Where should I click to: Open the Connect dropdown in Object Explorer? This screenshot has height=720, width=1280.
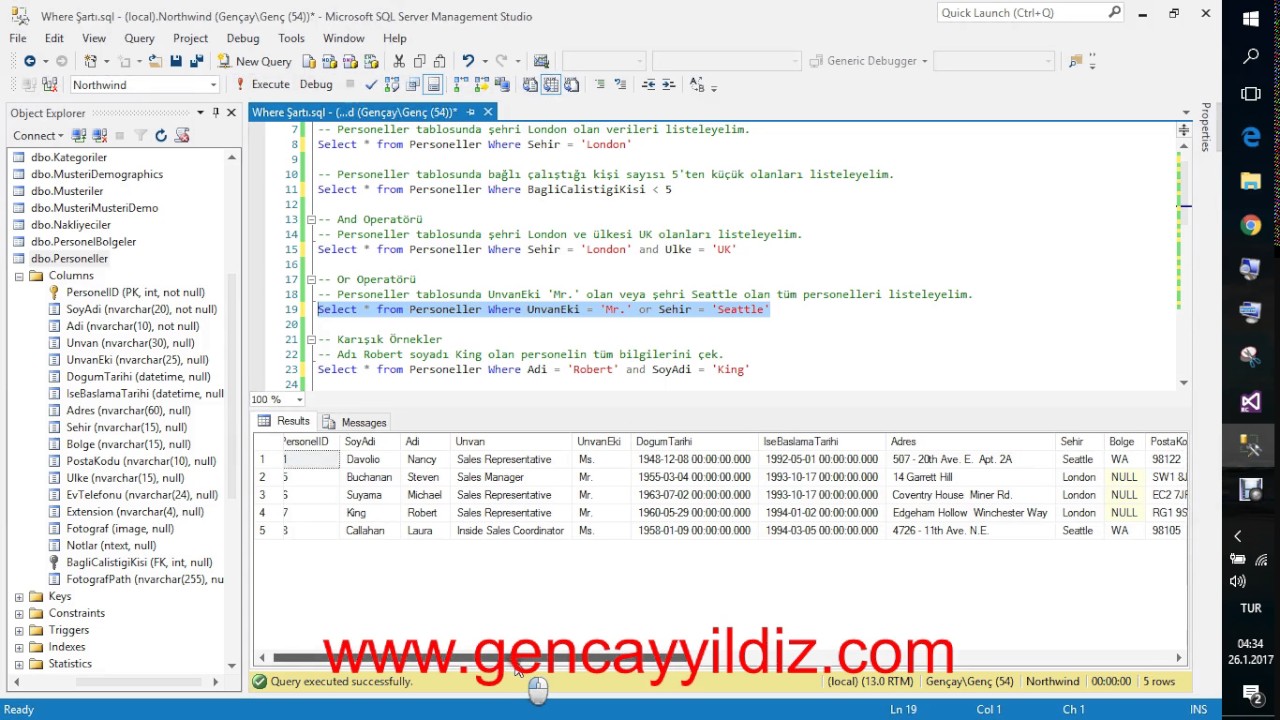(39, 135)
